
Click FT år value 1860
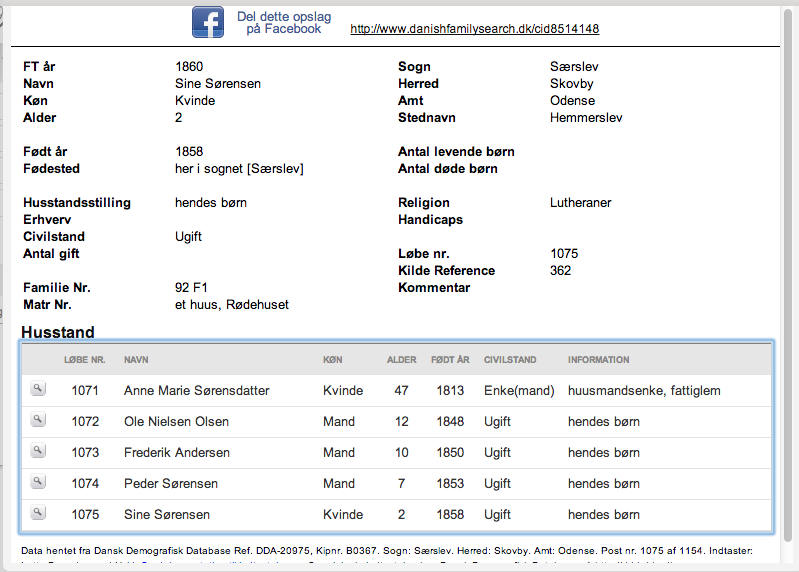click(x=189, y=67)
